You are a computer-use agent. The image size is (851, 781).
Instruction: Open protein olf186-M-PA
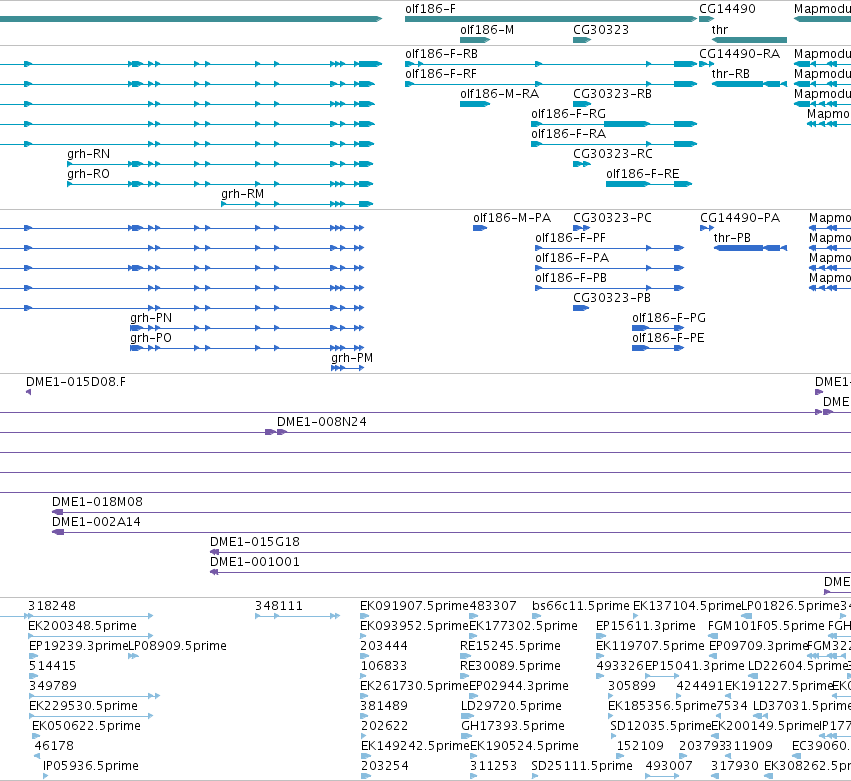[480, 228]
